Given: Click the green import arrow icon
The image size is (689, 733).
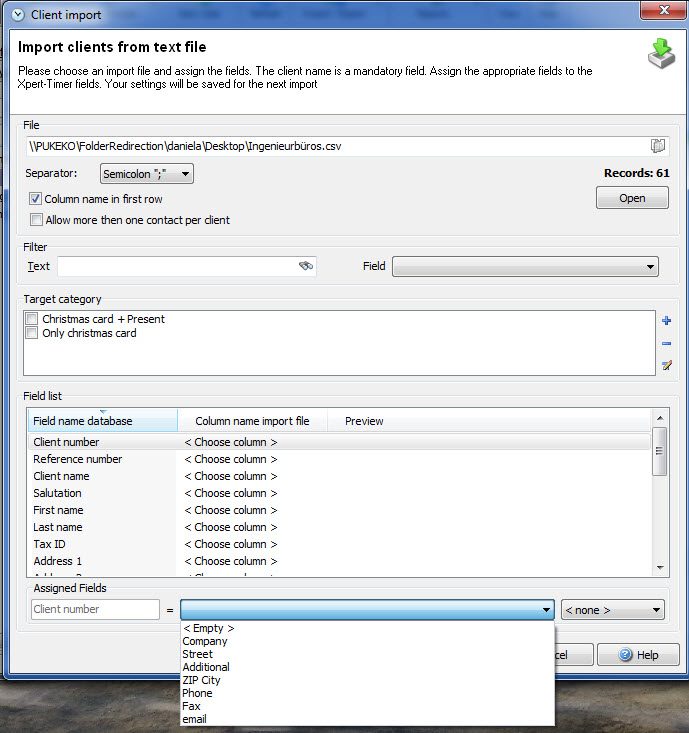Looking at the screenshot, I should (661, 54).
